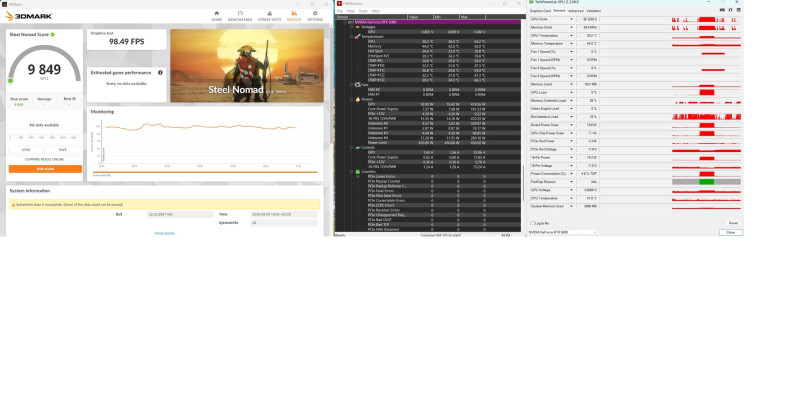Collapse the Temperatures group in HWMonitor
This screenshot has width=800, height=415.
tap(351, 37)
